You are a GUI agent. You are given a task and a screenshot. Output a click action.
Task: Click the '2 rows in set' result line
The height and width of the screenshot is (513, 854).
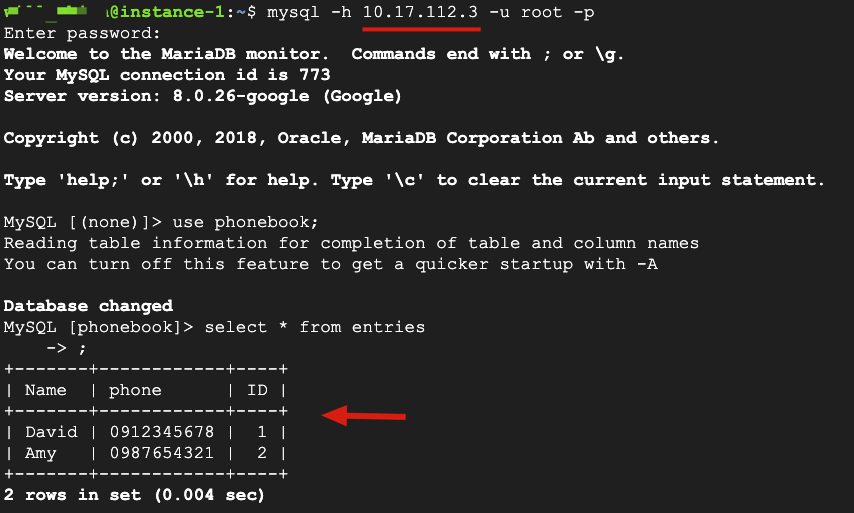(x=134, y=495)
